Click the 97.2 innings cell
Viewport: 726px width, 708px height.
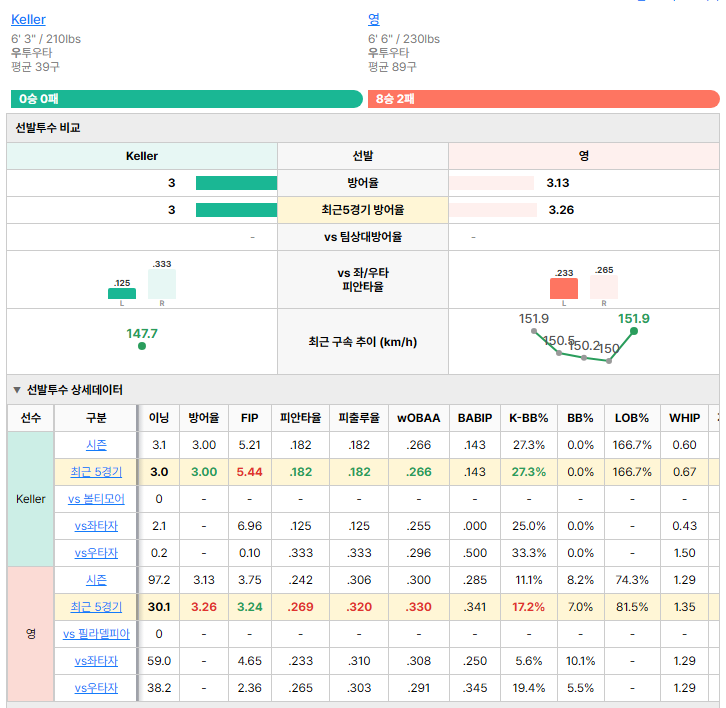(159, 580)
